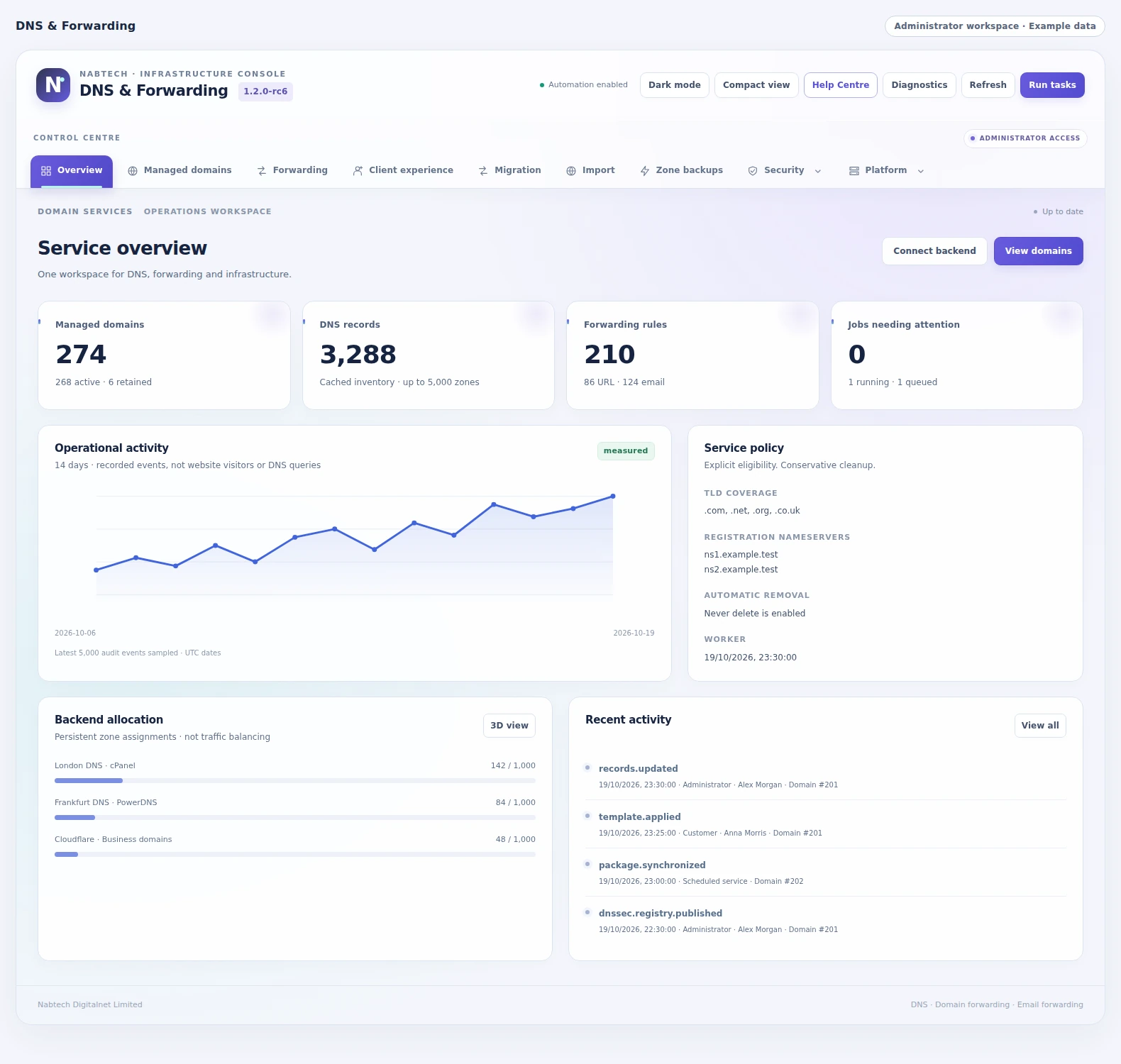The image size is (1121, 1064).
Task: Go to the Zone backups tab
Action: [x=682, y=171]
